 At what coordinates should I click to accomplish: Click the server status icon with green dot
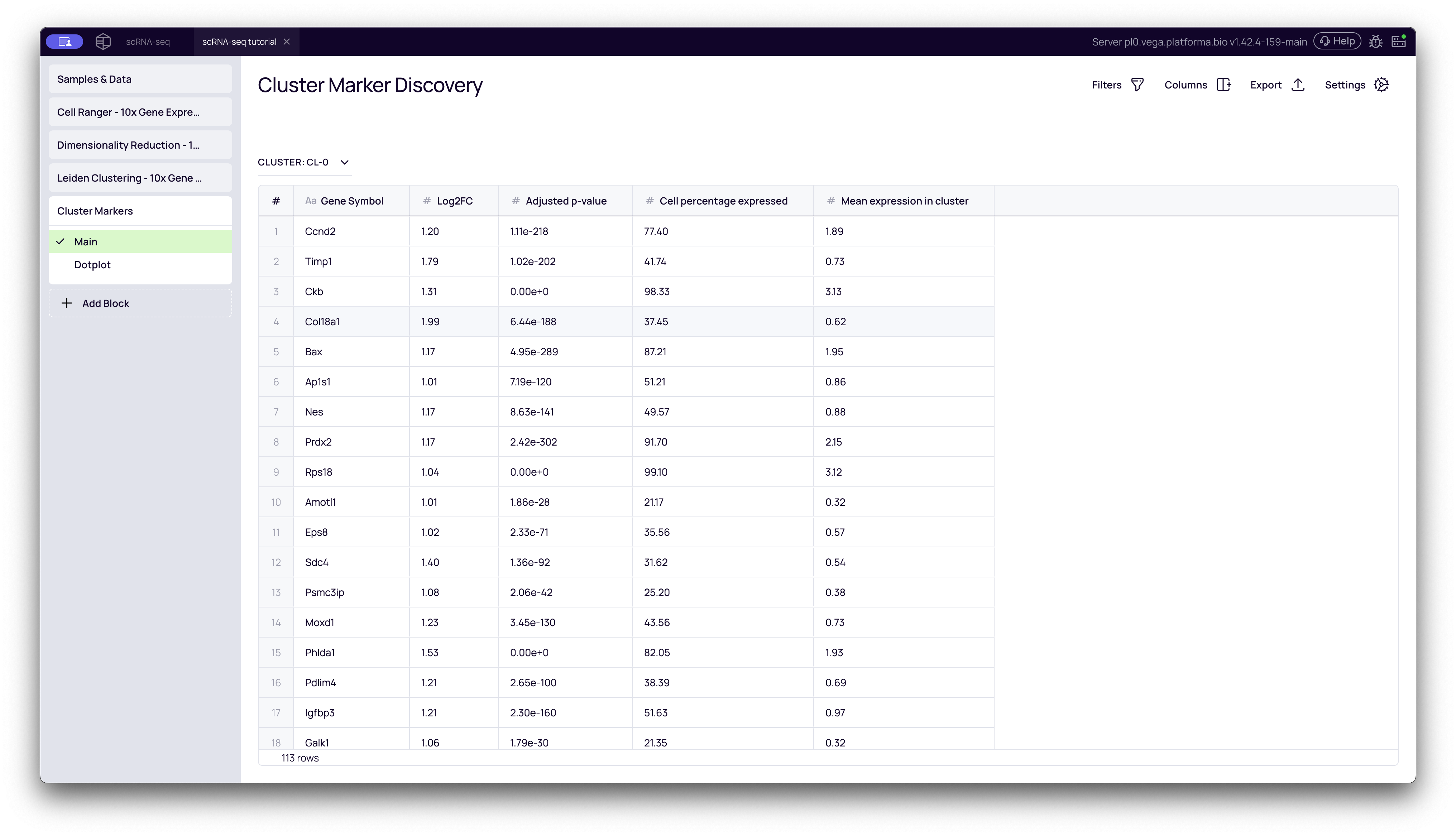[1399, 41]
